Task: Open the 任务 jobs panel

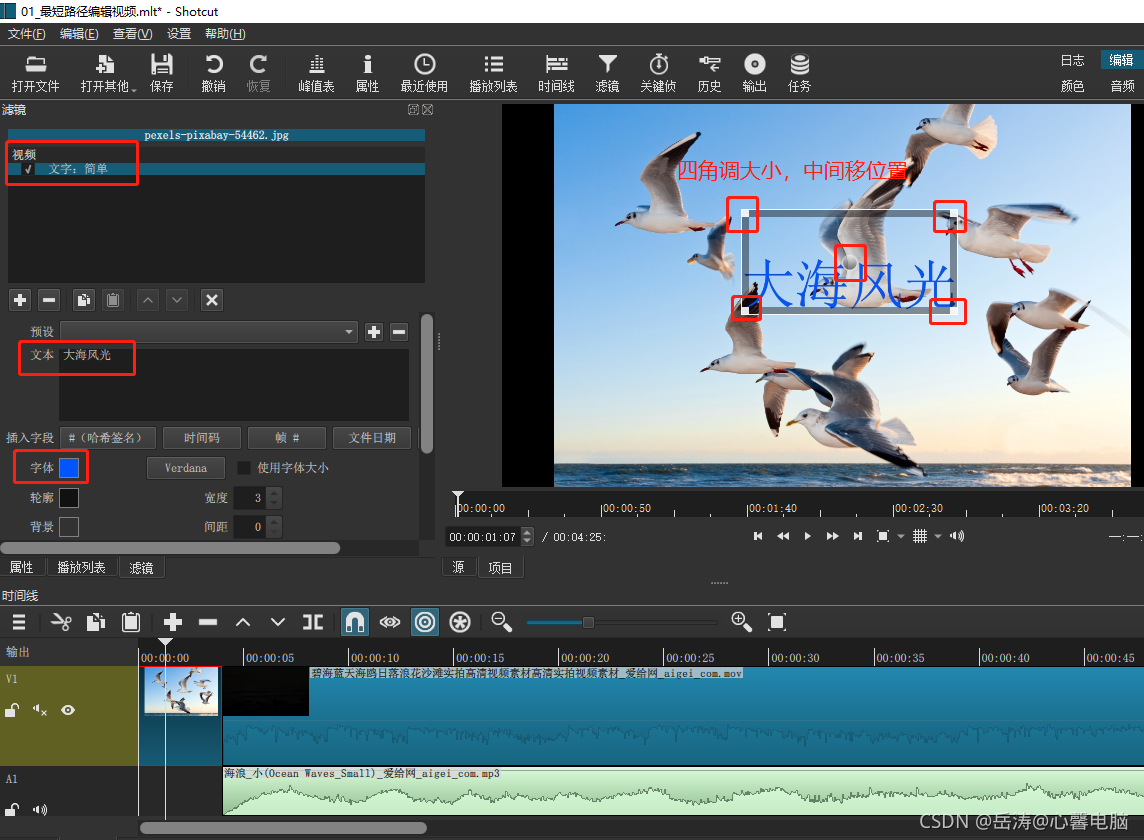Action: click(800, 73)
